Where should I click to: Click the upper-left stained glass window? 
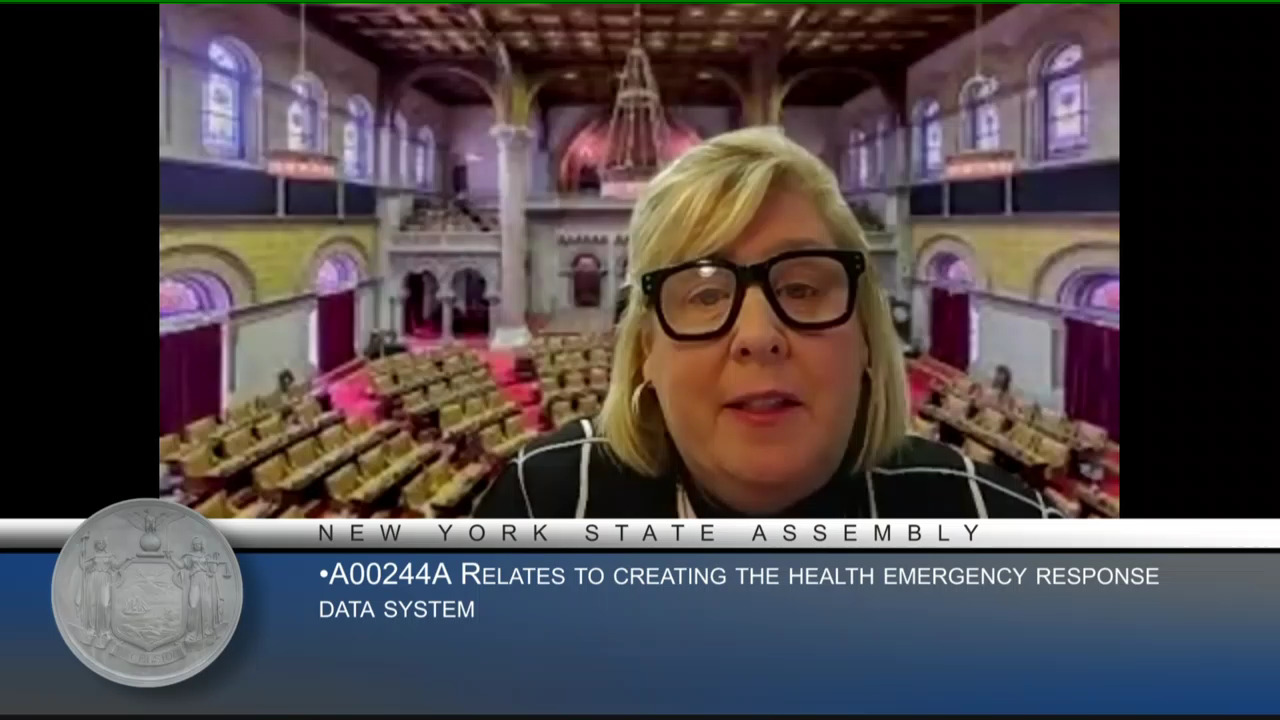pos(226,100)
